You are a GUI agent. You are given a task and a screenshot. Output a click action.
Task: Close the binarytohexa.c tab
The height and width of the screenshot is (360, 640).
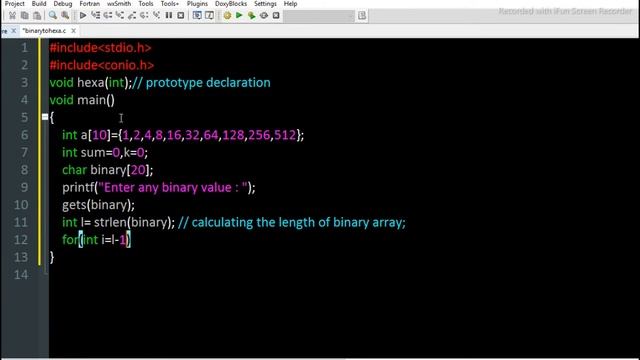pos(73,31)
